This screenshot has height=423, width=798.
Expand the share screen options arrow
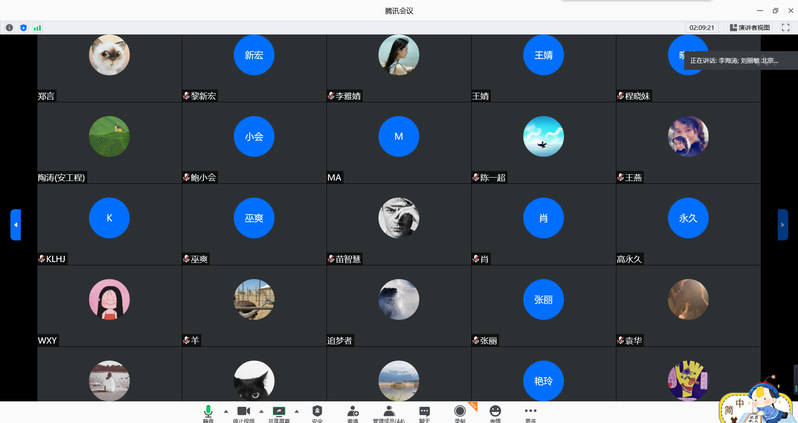297,411
